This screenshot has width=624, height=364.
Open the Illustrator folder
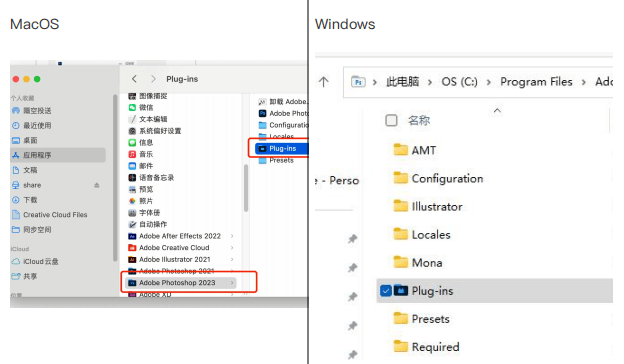428,207
